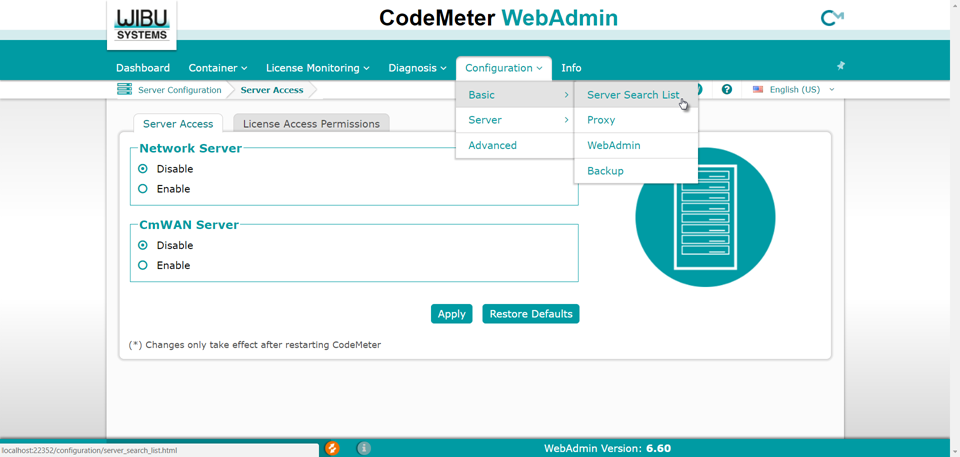The width and height of the screenshot is (960, 457).
Task: Open the License Monitoring dropdown
Action: [x=317, y=68]
